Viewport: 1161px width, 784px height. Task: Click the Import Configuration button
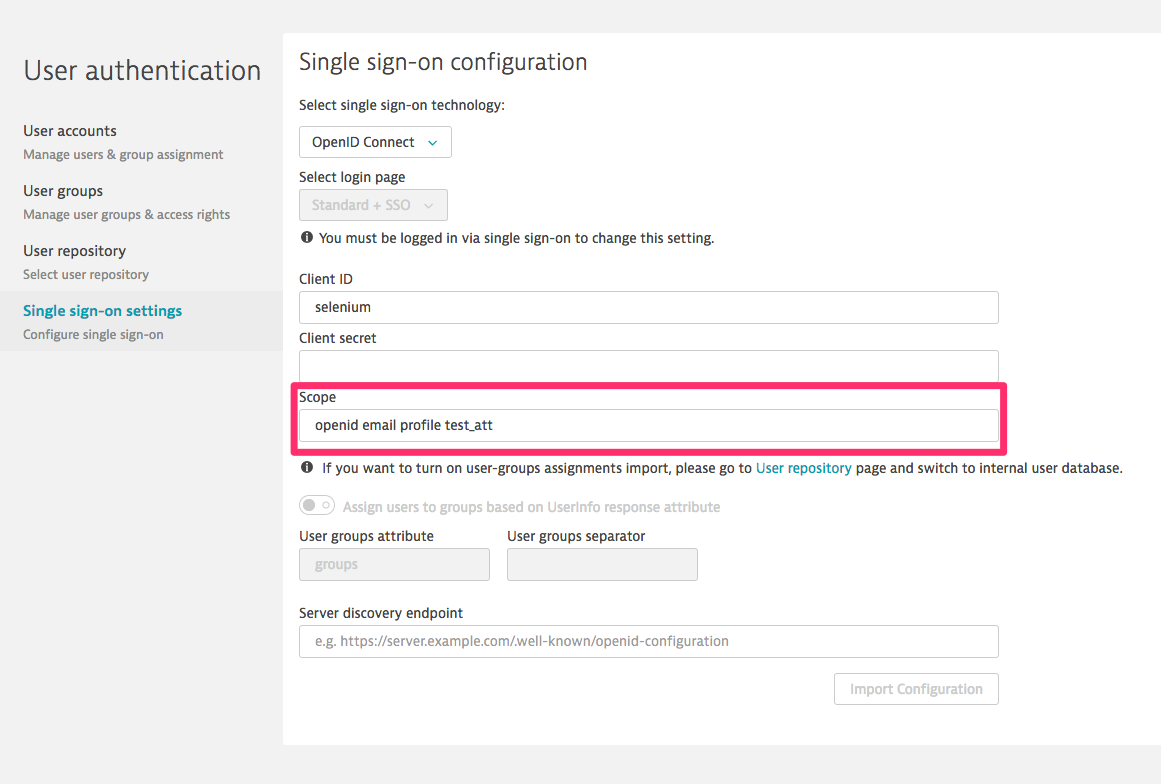(916, 689)
